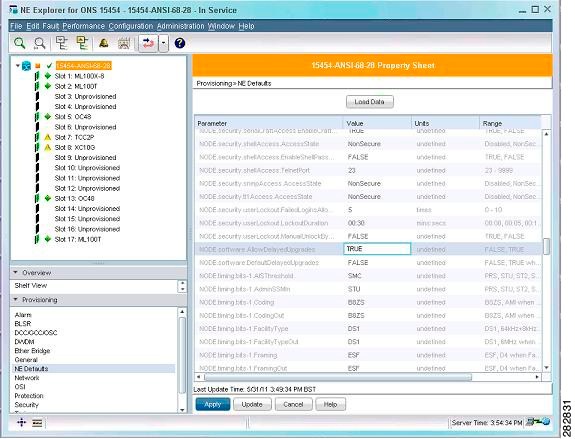
Task: Click the Update button
Action: point(252,405)
